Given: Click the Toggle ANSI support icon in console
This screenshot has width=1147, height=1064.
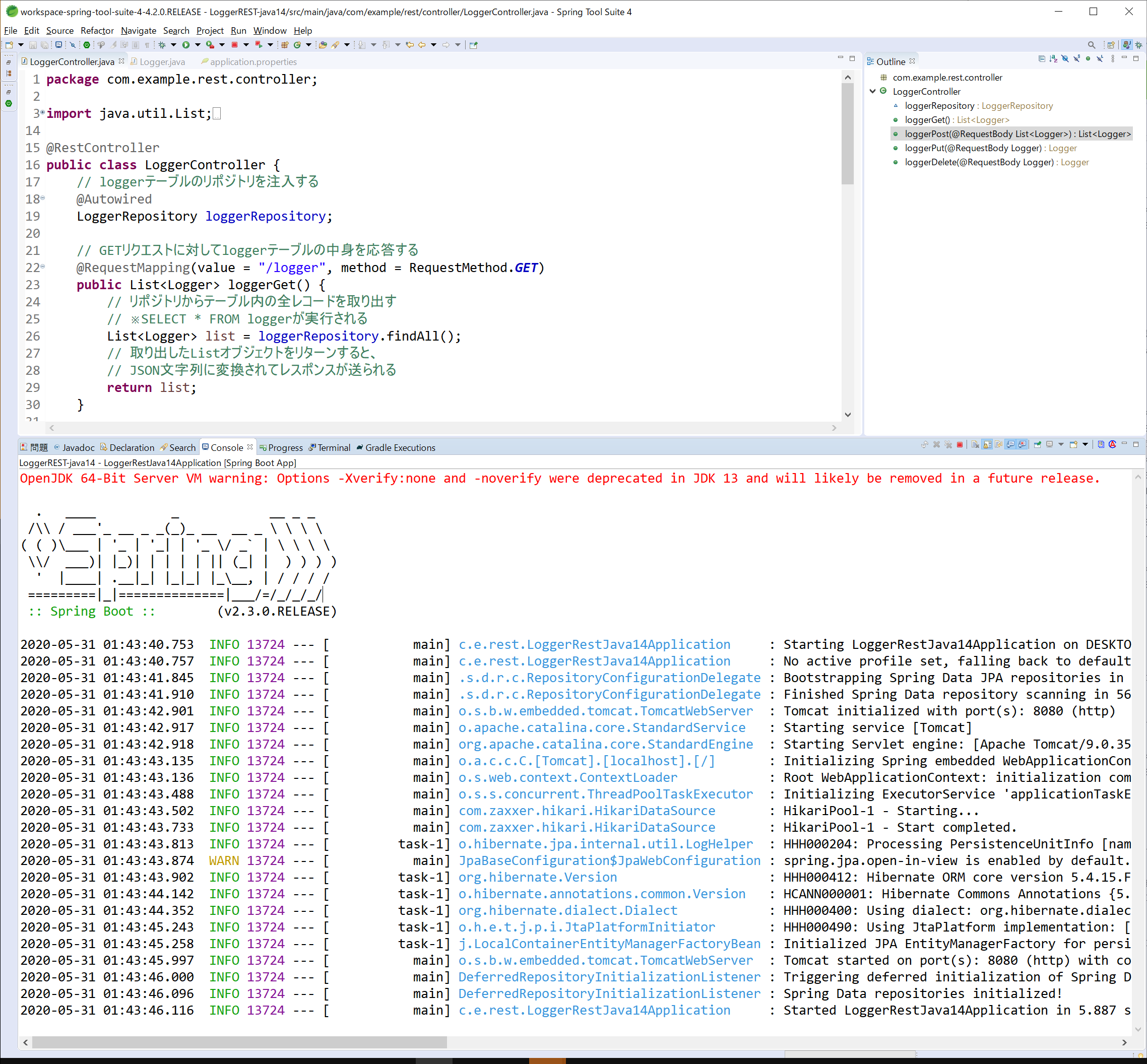Looking at the screenshot, I should pos(1112,444).
